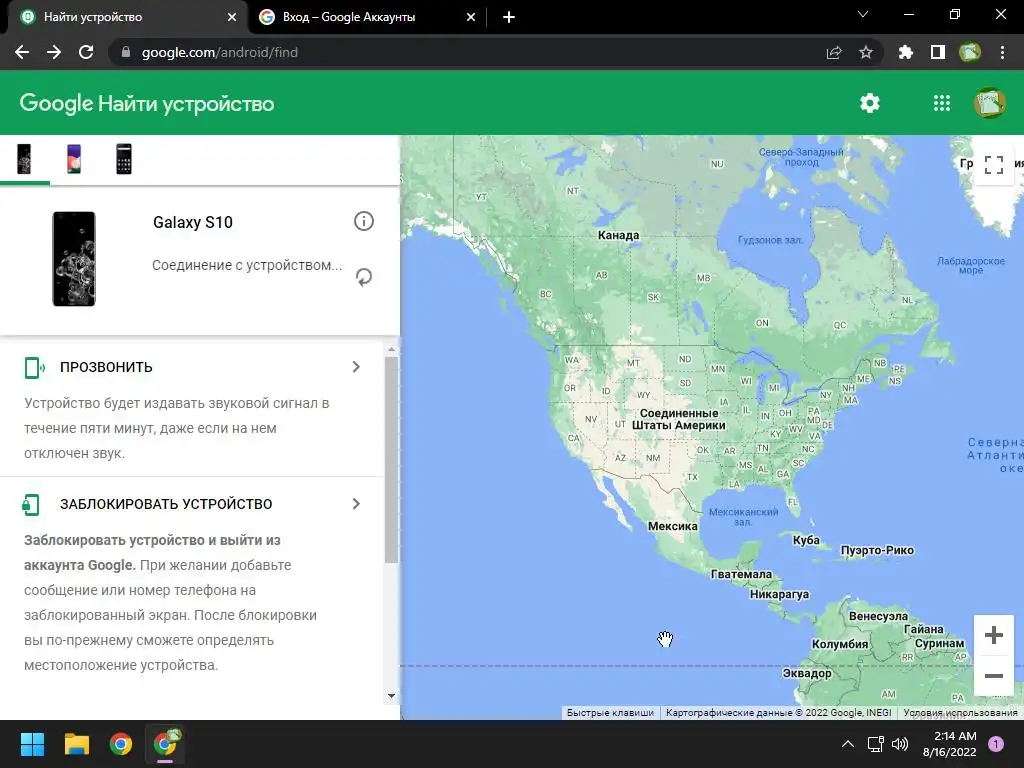Open the notification badge in taskbar
Viewport: 1024px width, 768px height.
996,744
